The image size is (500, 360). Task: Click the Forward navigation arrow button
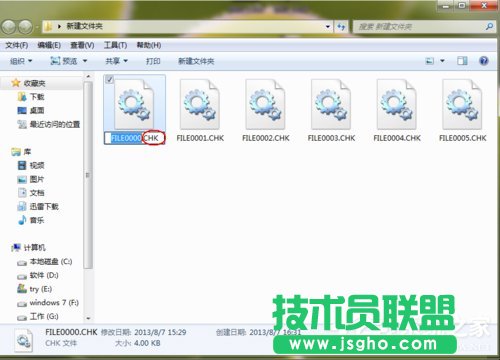pyautogui.click(x=26, y=27)
